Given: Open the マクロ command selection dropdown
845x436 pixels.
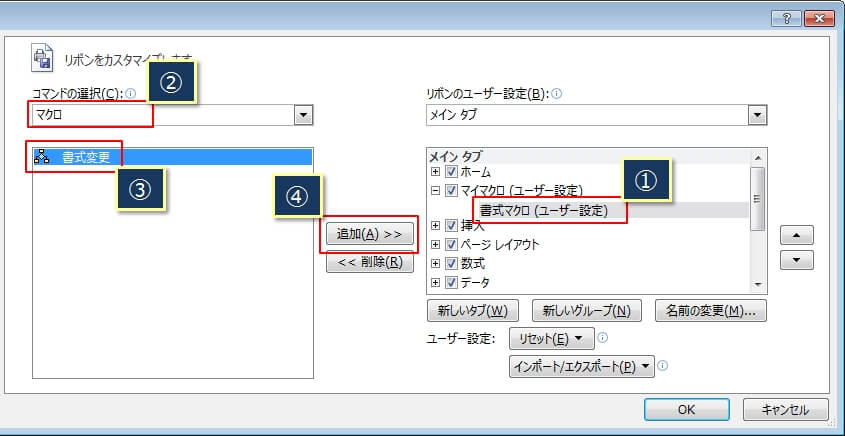Looking at the screenshot, I should click(304, 116).
